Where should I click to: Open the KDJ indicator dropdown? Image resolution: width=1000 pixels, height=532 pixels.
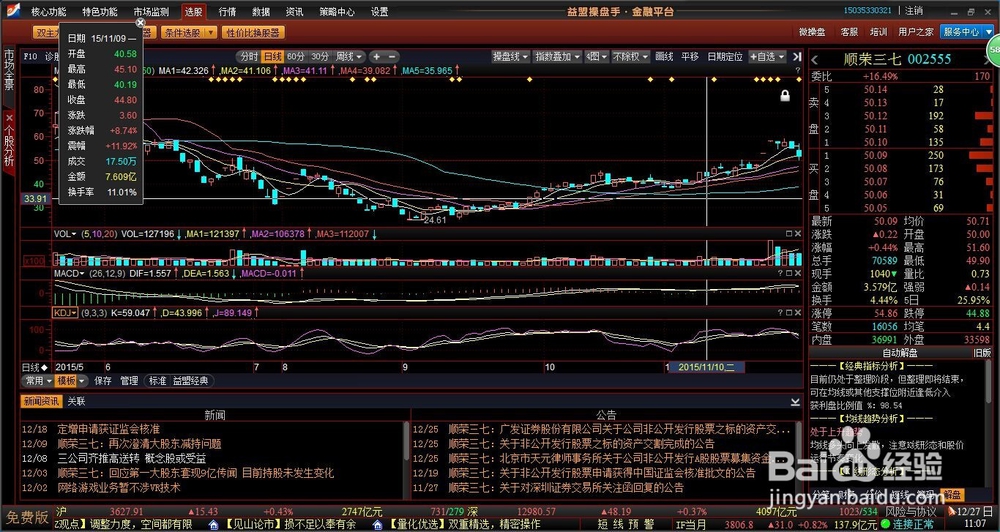coord(64,313)
